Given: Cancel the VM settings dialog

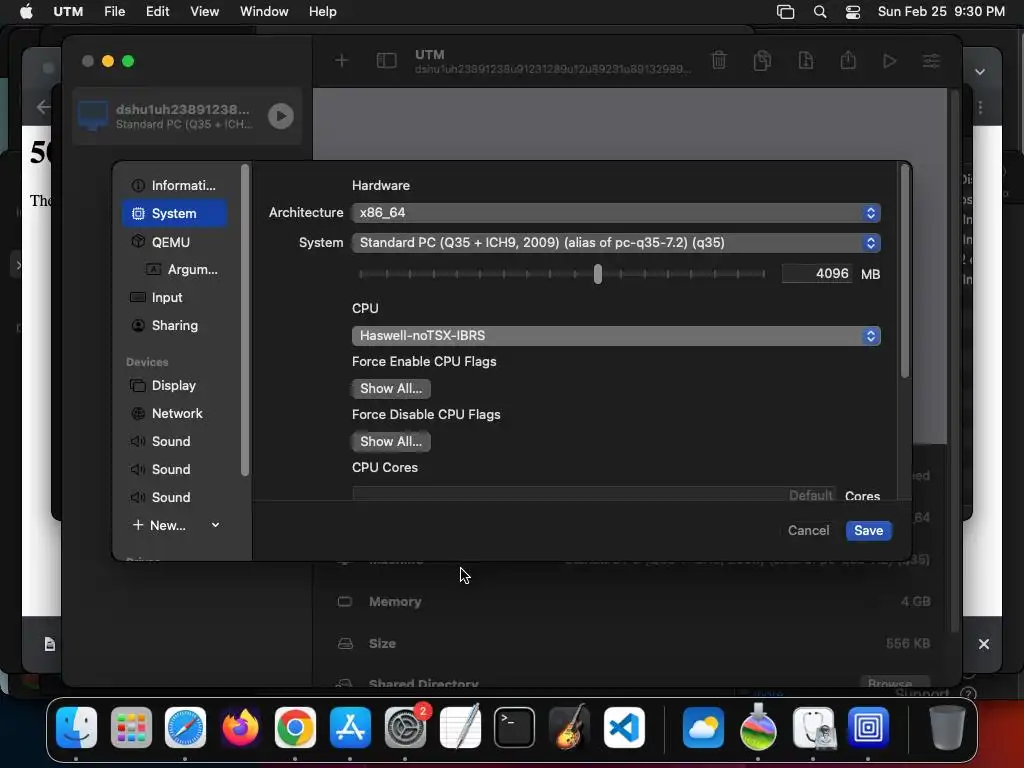Looking at the screenshot, I should [x=808, y=530].
